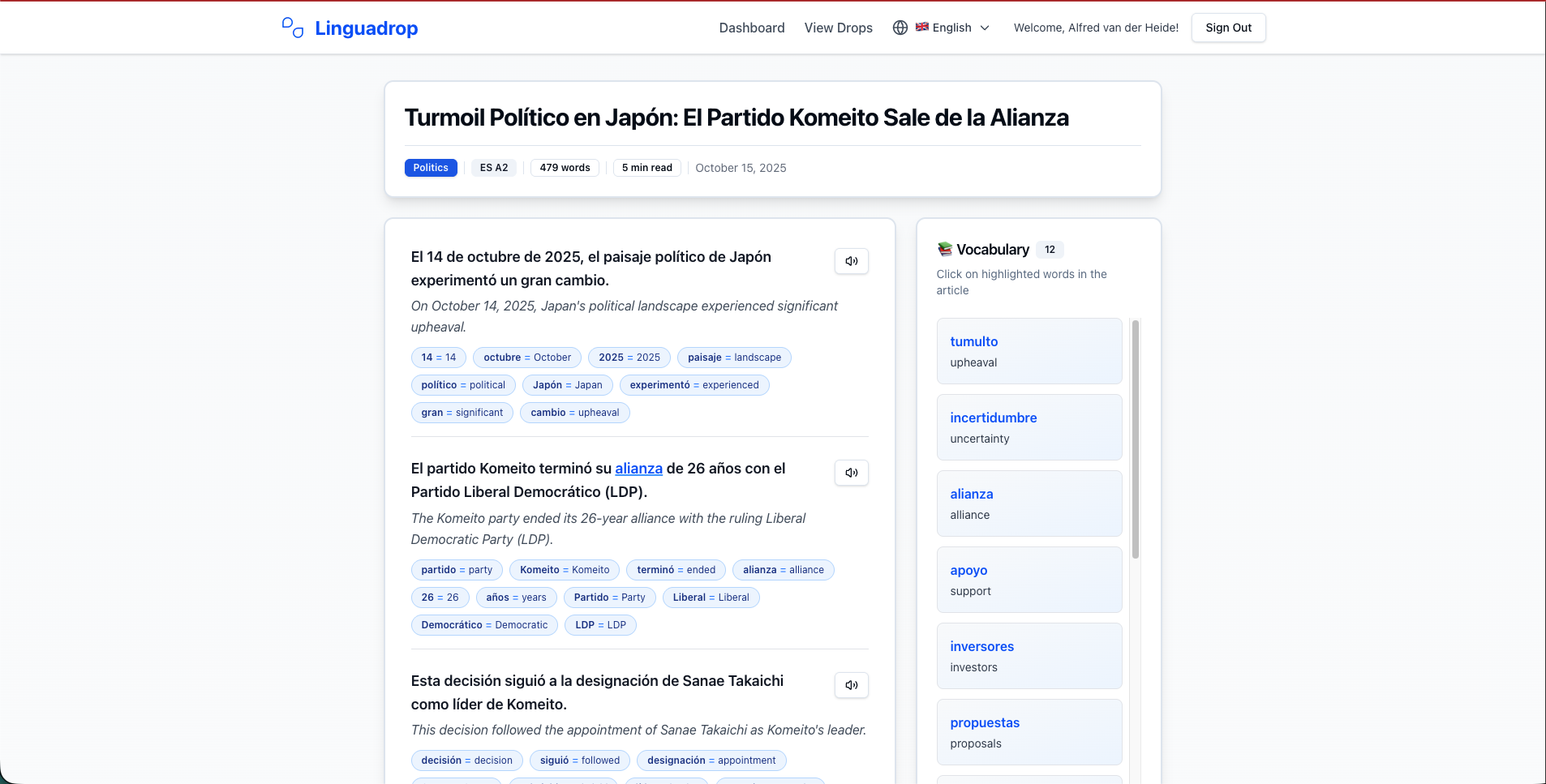The image size is (1546, 784).
Task: Click the paisaje = landscape chip
Action: coord(734,358)
